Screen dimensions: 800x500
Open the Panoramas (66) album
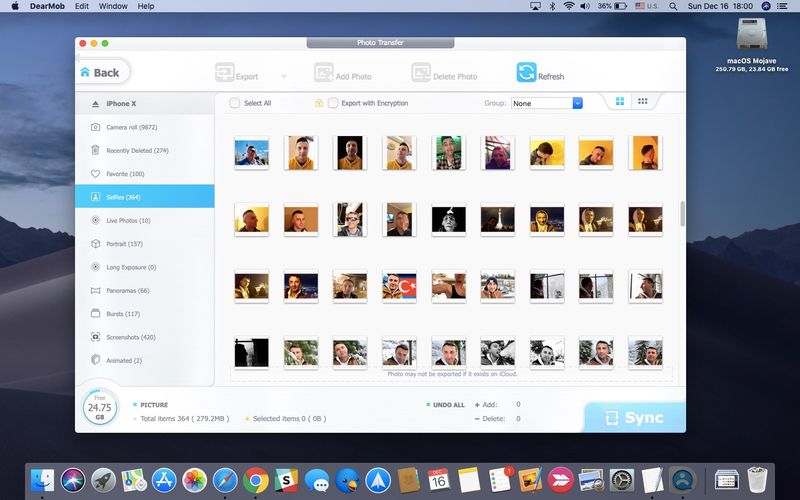pyautogui.click(x=144, y=290)
